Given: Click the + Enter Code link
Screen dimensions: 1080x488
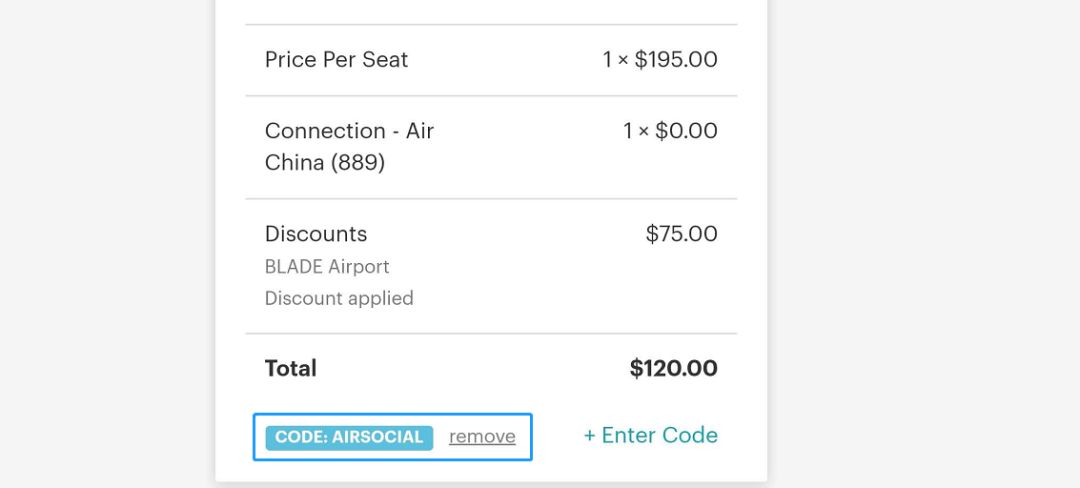Looking at the screenshot, I should 650,435.
